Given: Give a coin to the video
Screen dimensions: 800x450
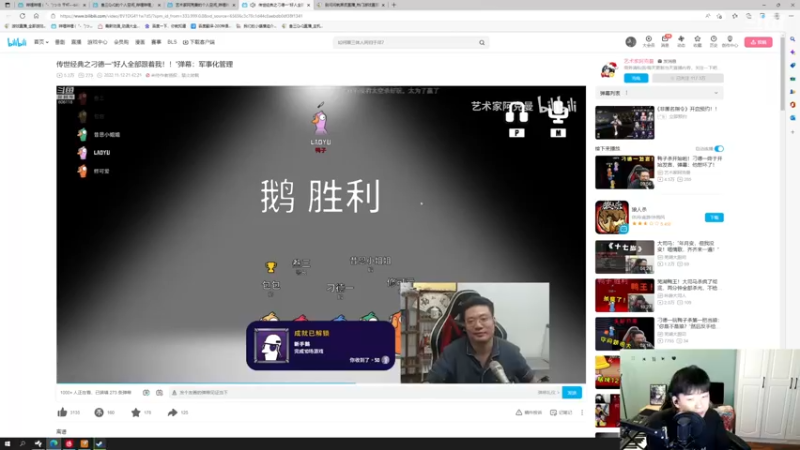Looking at the screenshot, I should click(99, 412).
